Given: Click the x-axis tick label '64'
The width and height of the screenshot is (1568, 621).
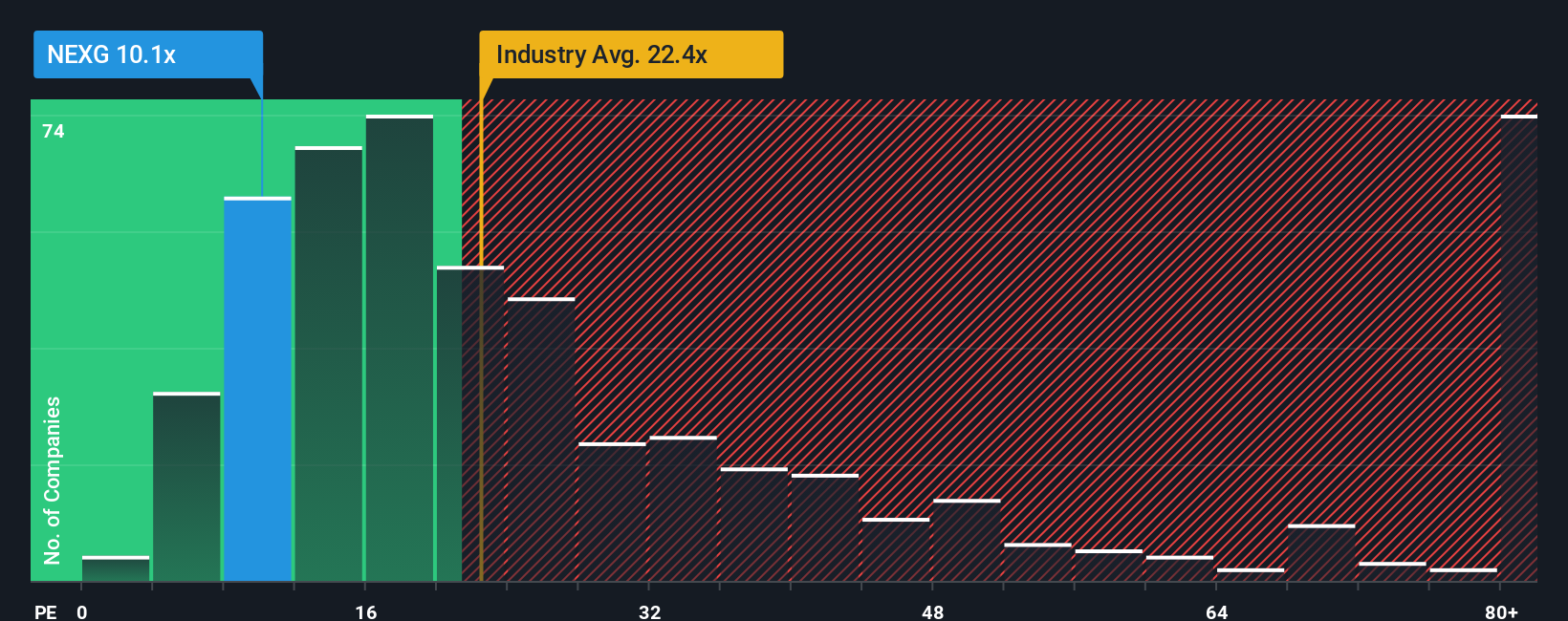Looking at the screenshot, I should (1216, 611).
